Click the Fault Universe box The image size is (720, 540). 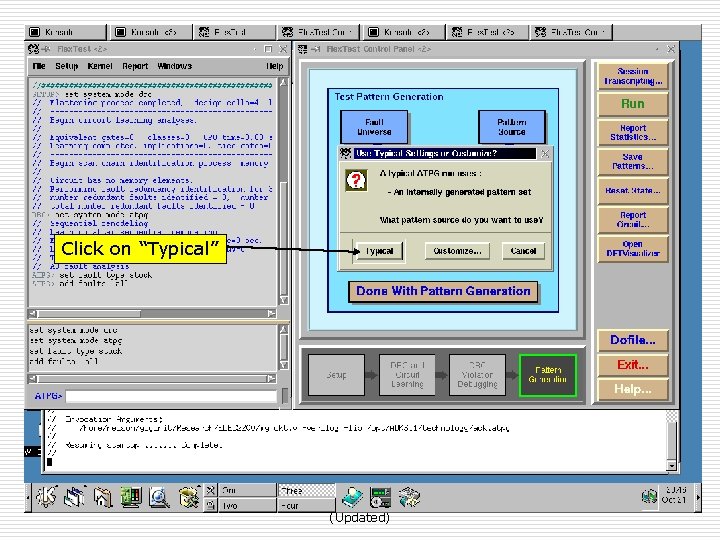coord(374,127)
